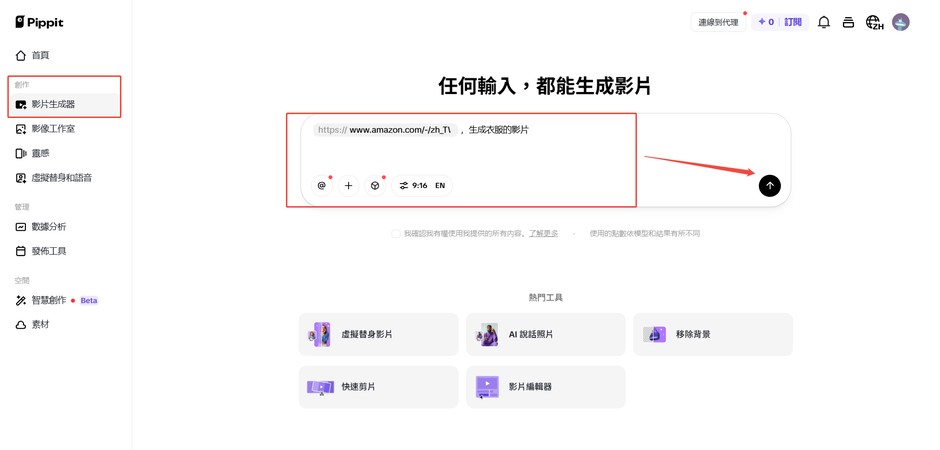Open the task list icon in header
The height and width of the screenshot is (450, 940).
848,23
